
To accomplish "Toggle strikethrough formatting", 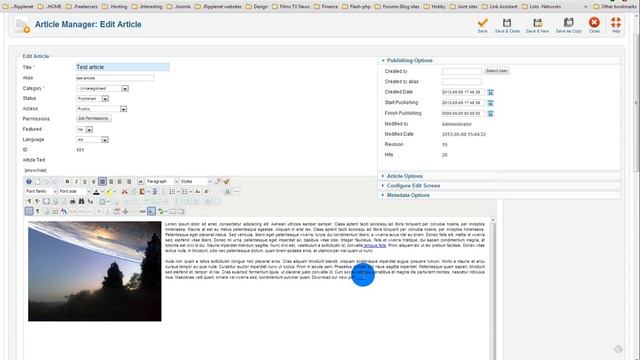I will pyautogui.click(x=93, y=181).
